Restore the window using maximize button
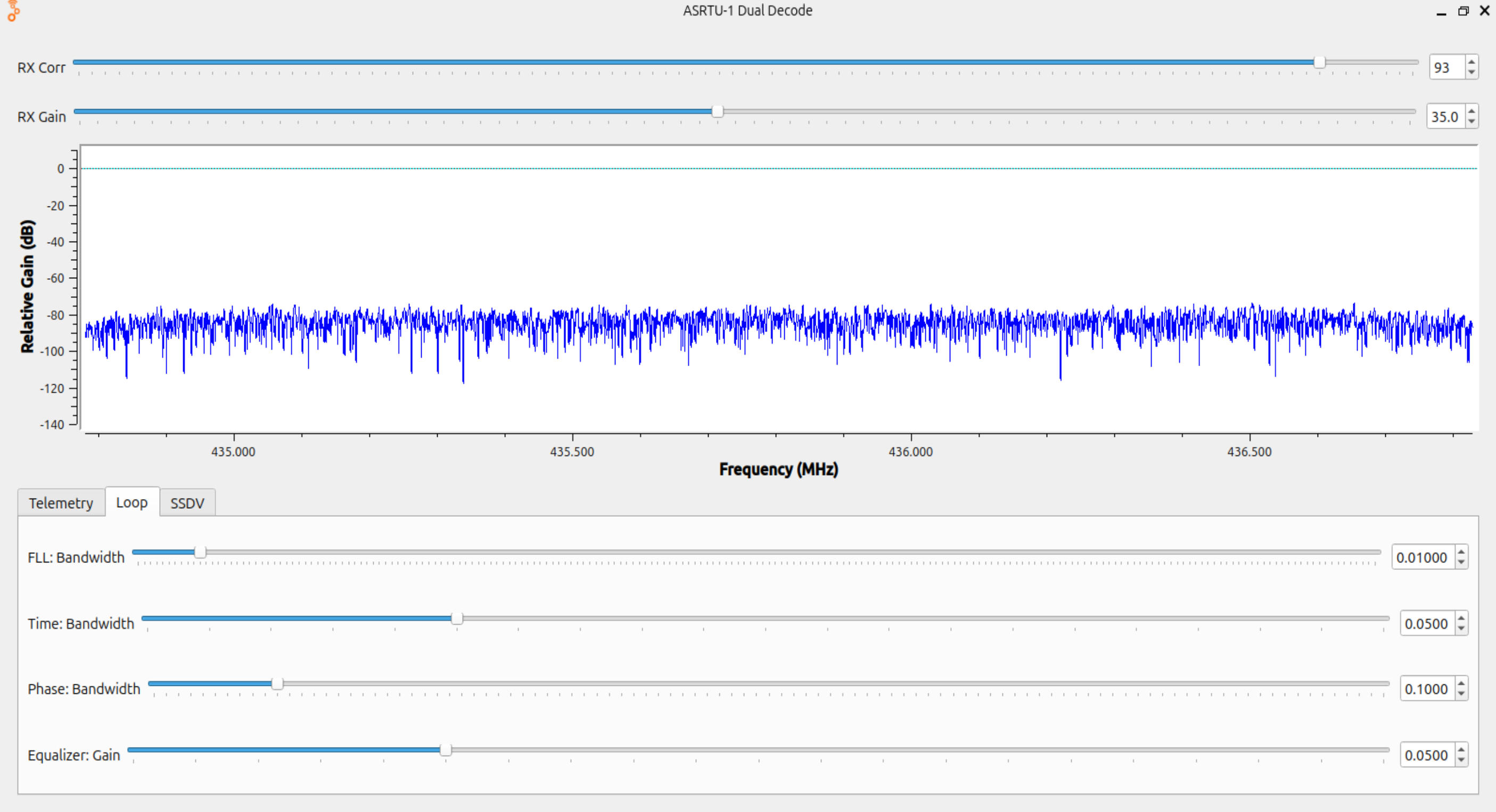 point(1463,11)
